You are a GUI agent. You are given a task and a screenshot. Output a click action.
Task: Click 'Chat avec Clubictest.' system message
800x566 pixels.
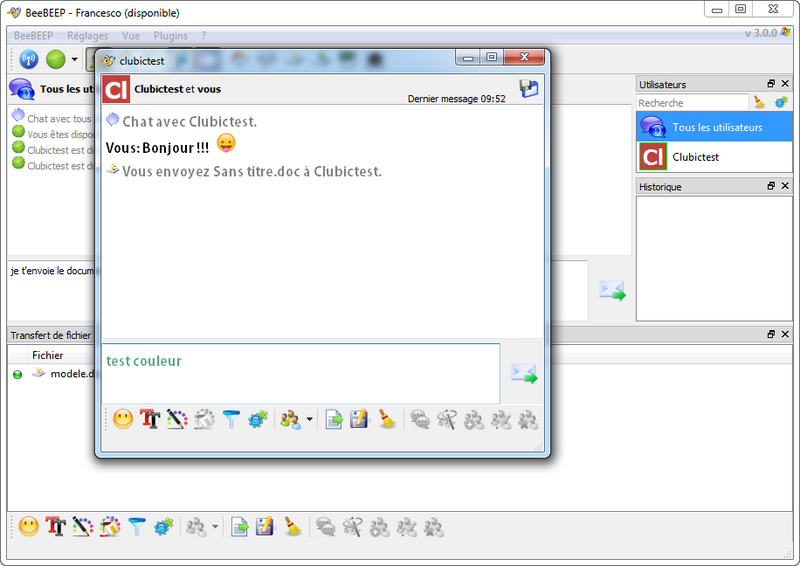tap(189, 121)
